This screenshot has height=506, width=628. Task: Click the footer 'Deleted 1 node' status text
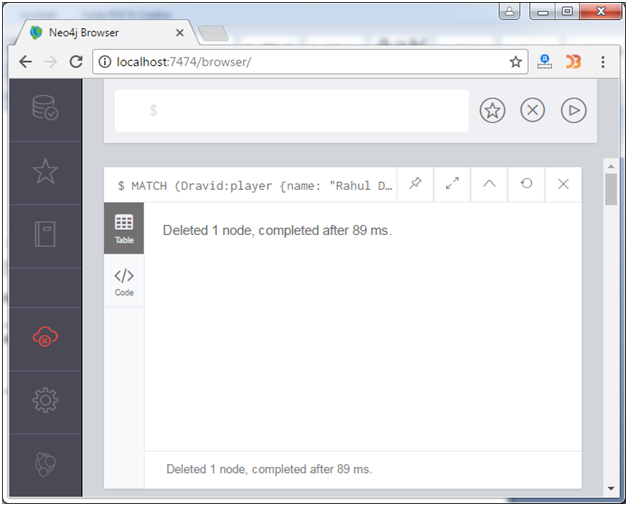pyautogui.click(x=270, y=469)
